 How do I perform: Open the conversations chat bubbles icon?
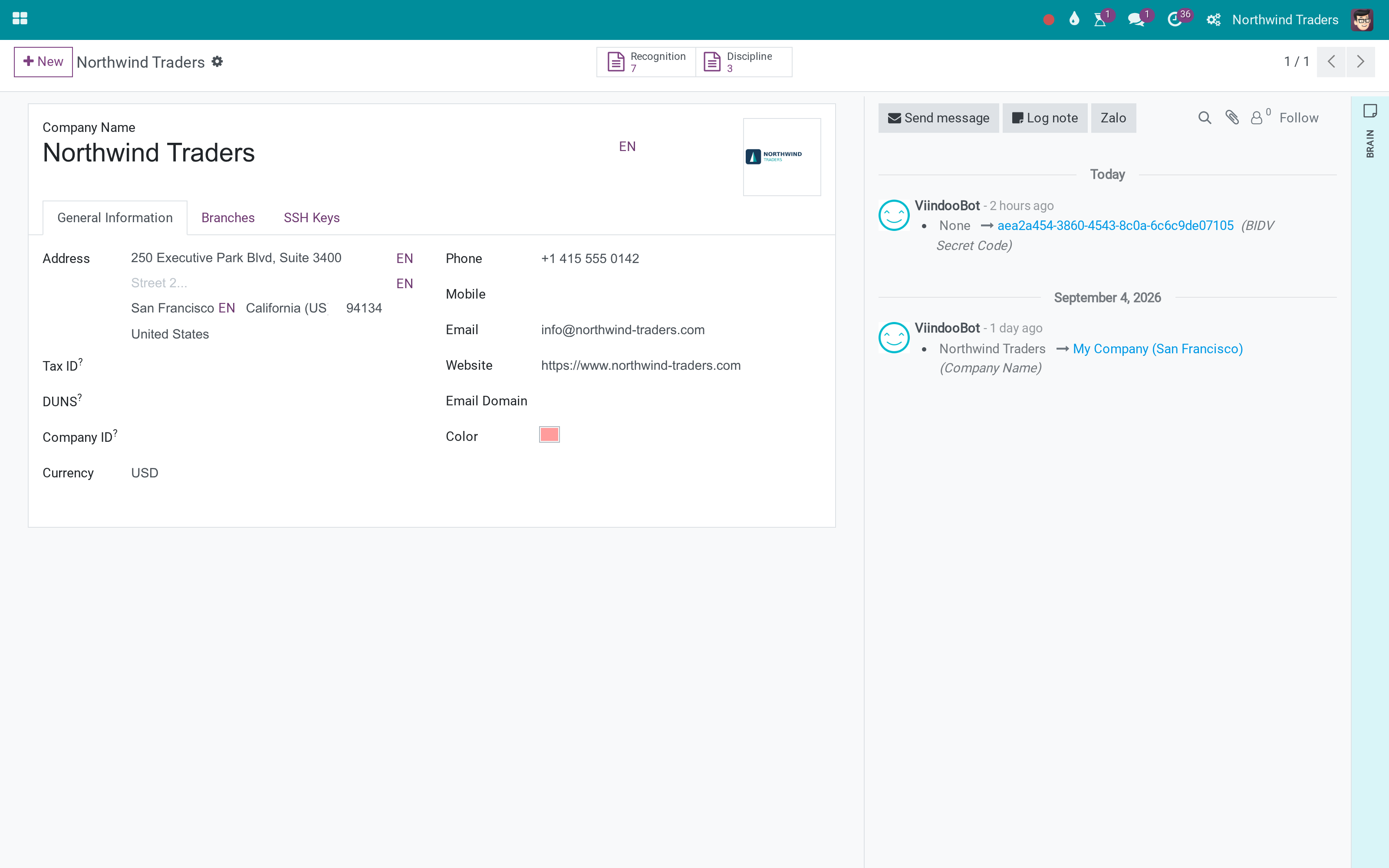pyautogui.click(x=1136, y=20)
